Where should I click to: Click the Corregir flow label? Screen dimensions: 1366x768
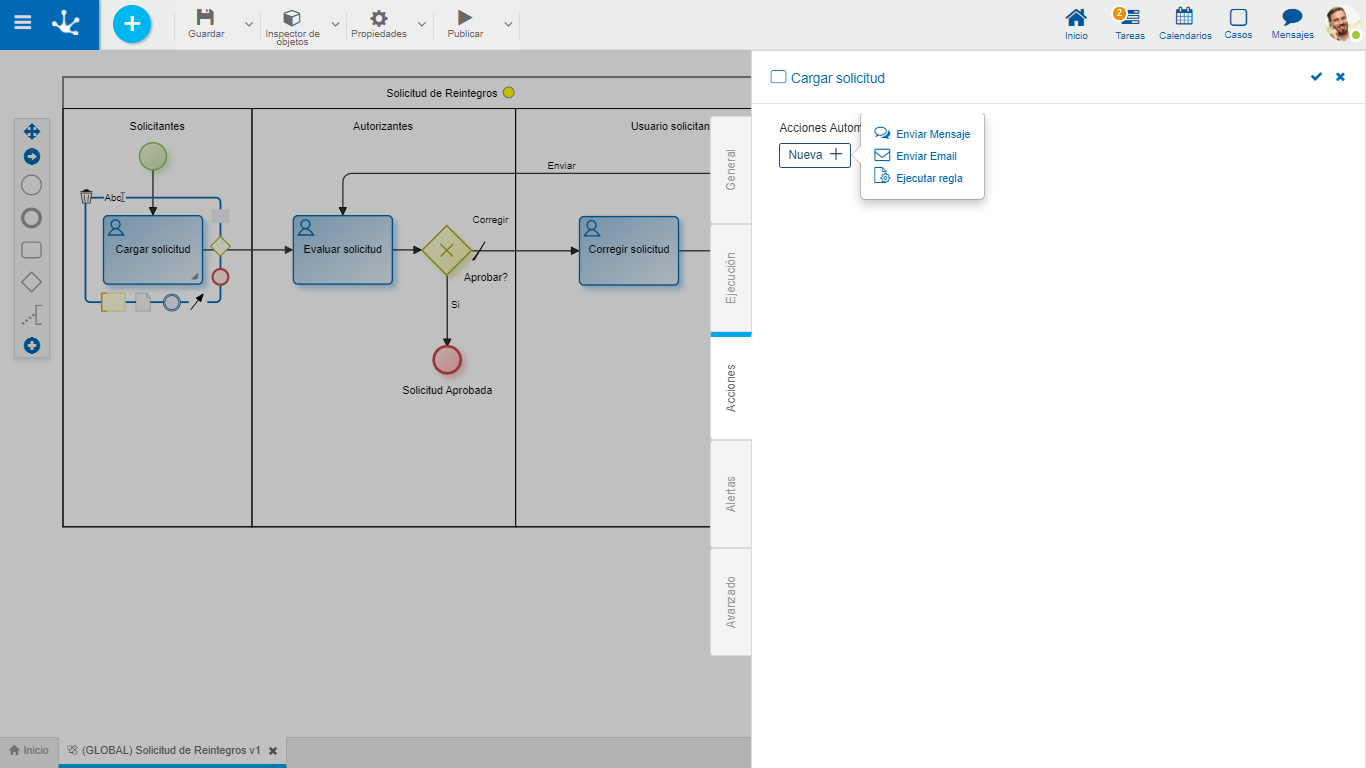(x=491, y=219)
